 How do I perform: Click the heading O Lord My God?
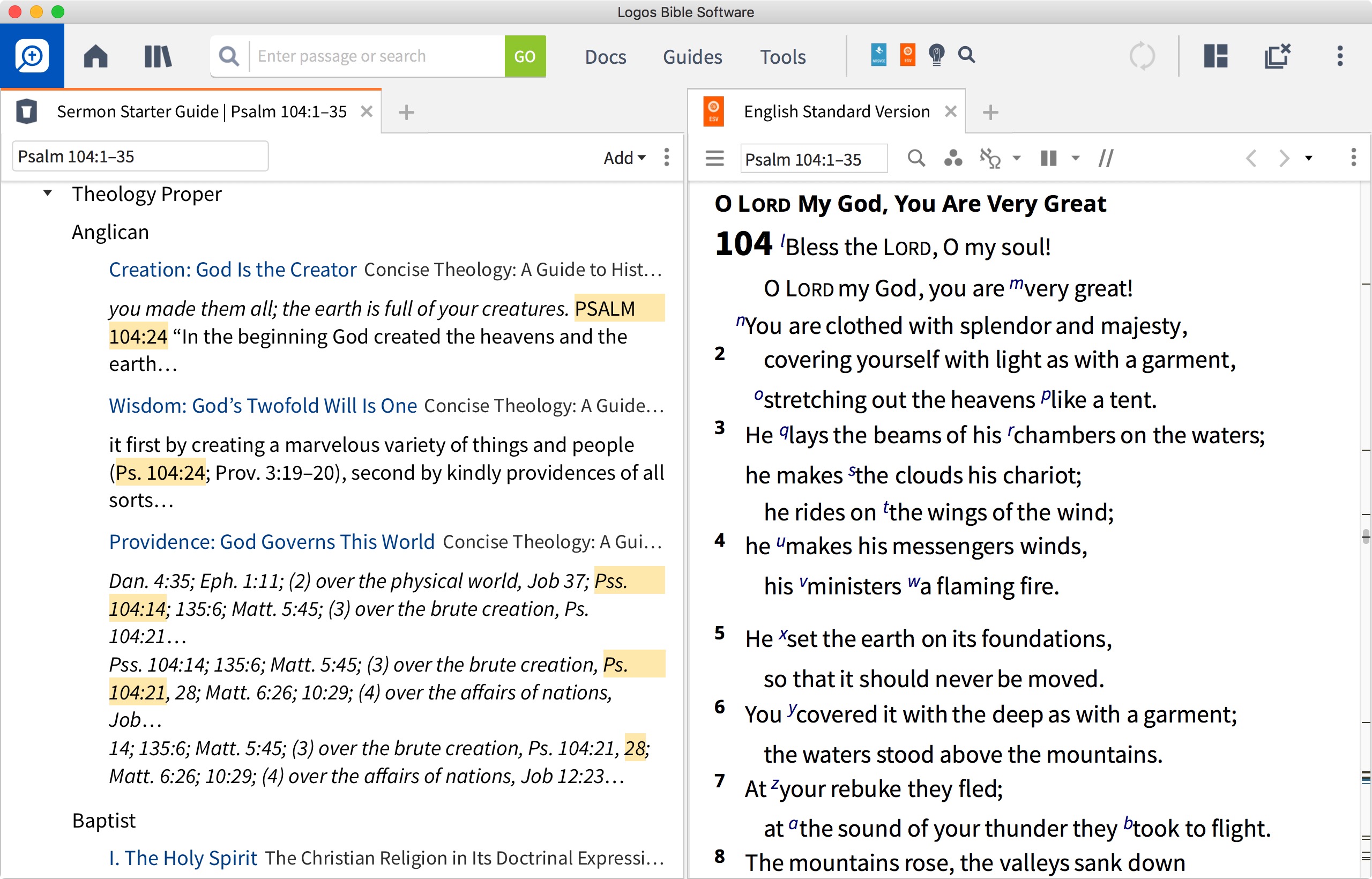tap(909, 204)
